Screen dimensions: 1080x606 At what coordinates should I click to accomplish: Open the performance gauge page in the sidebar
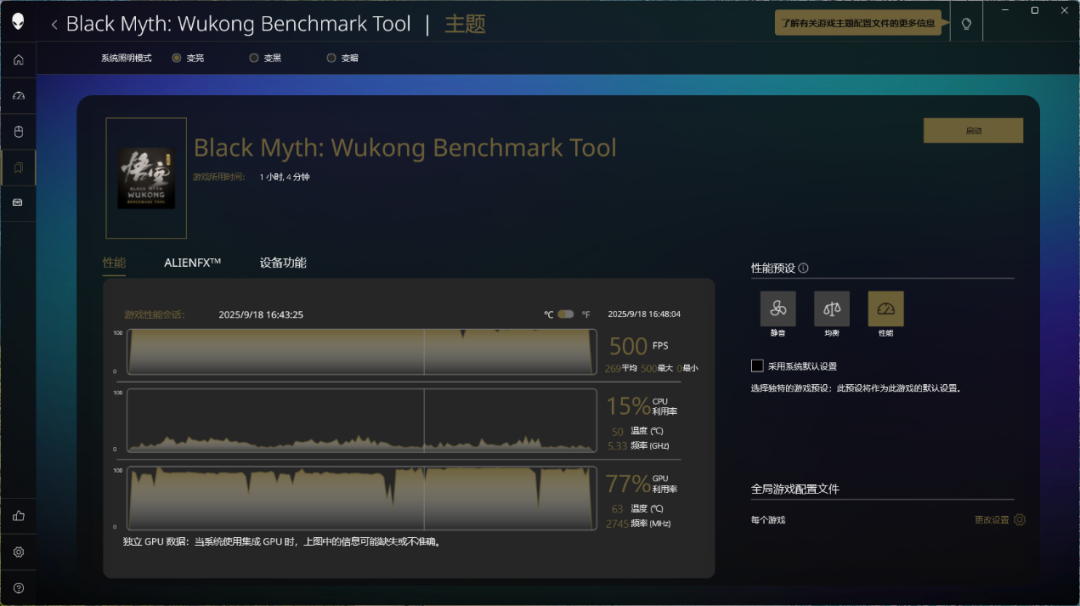coord(19,96)
